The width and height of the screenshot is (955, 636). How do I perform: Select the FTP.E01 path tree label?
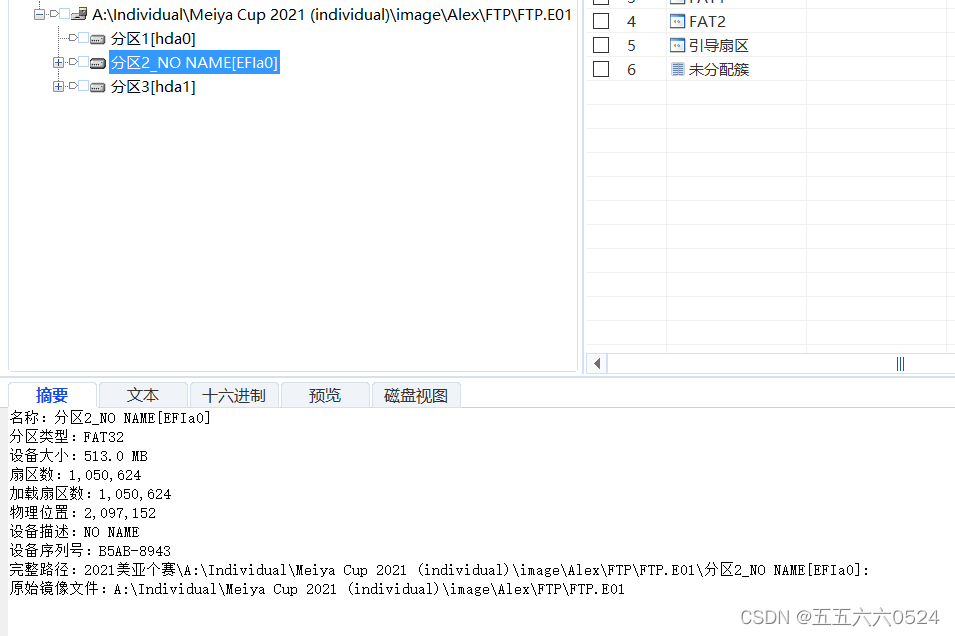332,15
